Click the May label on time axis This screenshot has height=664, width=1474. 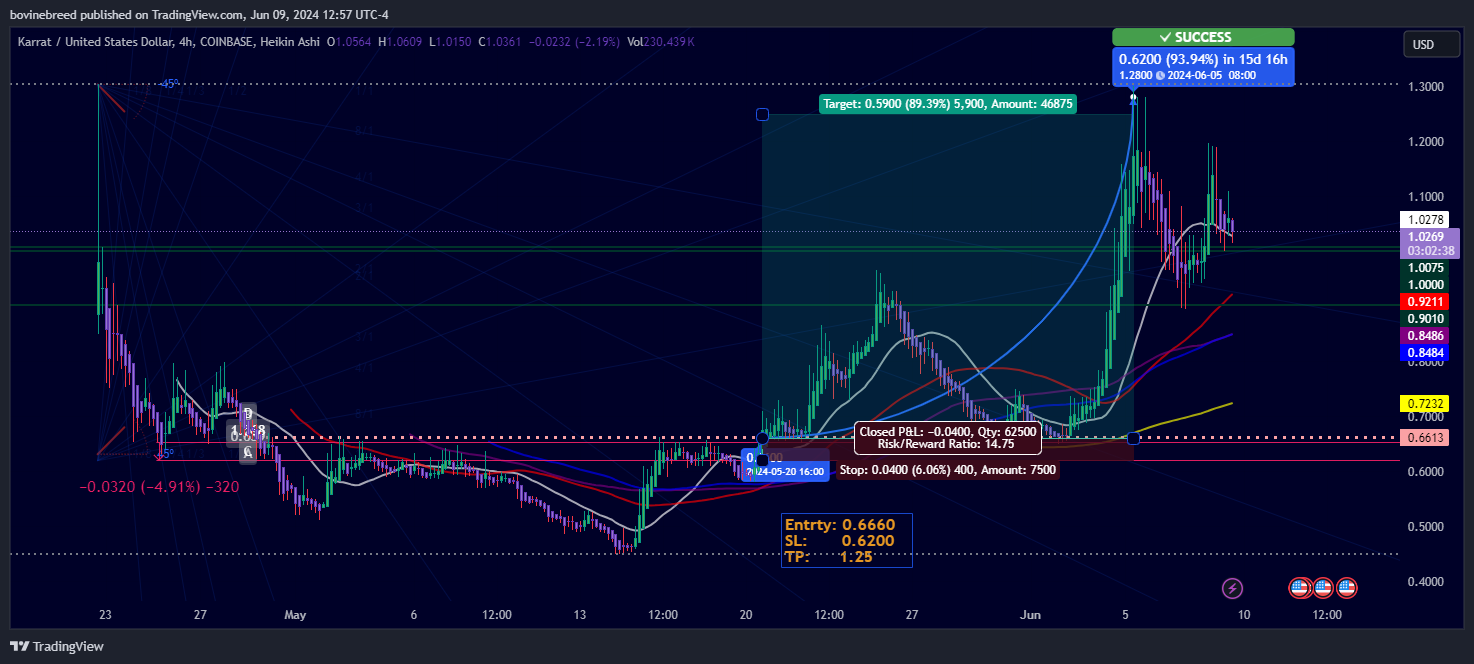click(x=295, y=615)
